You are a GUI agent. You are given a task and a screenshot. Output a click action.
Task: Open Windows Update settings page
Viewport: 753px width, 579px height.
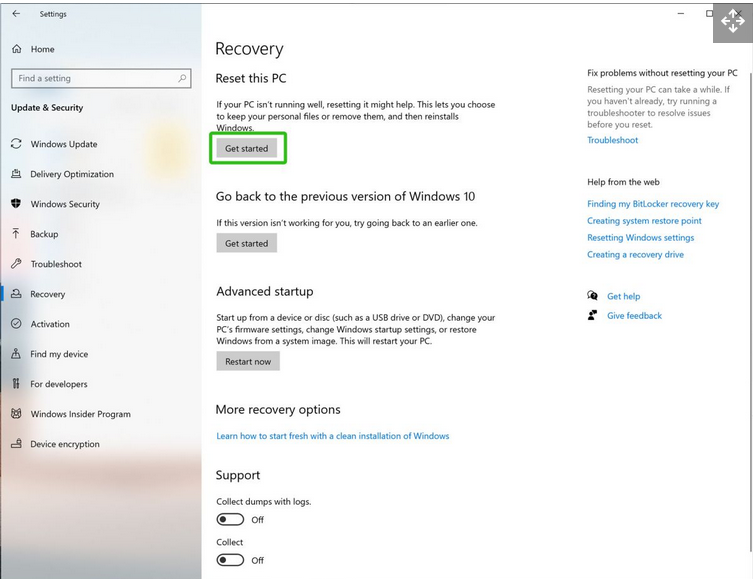pos(64,144)
